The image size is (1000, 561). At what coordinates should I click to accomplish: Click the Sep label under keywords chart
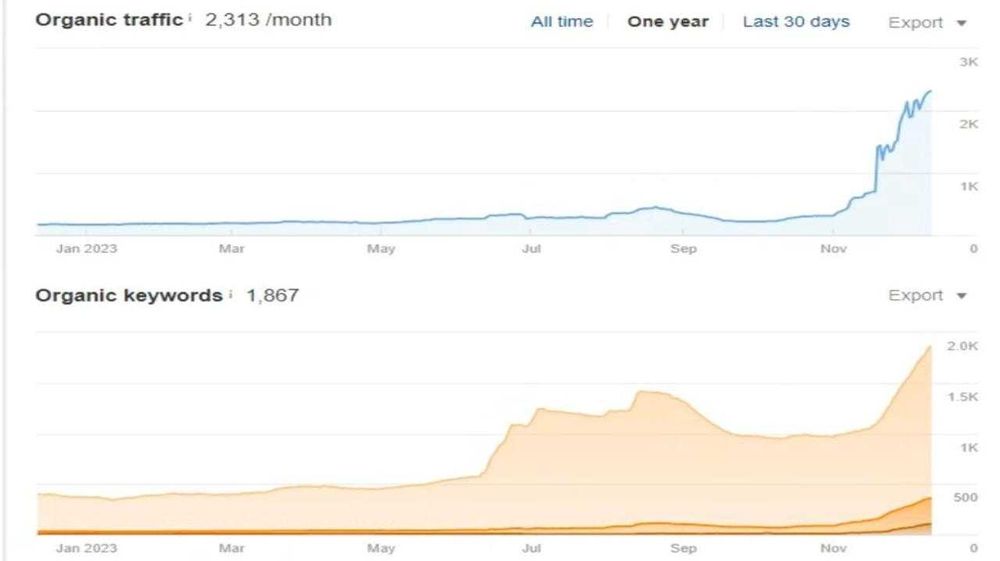(683, 548)
